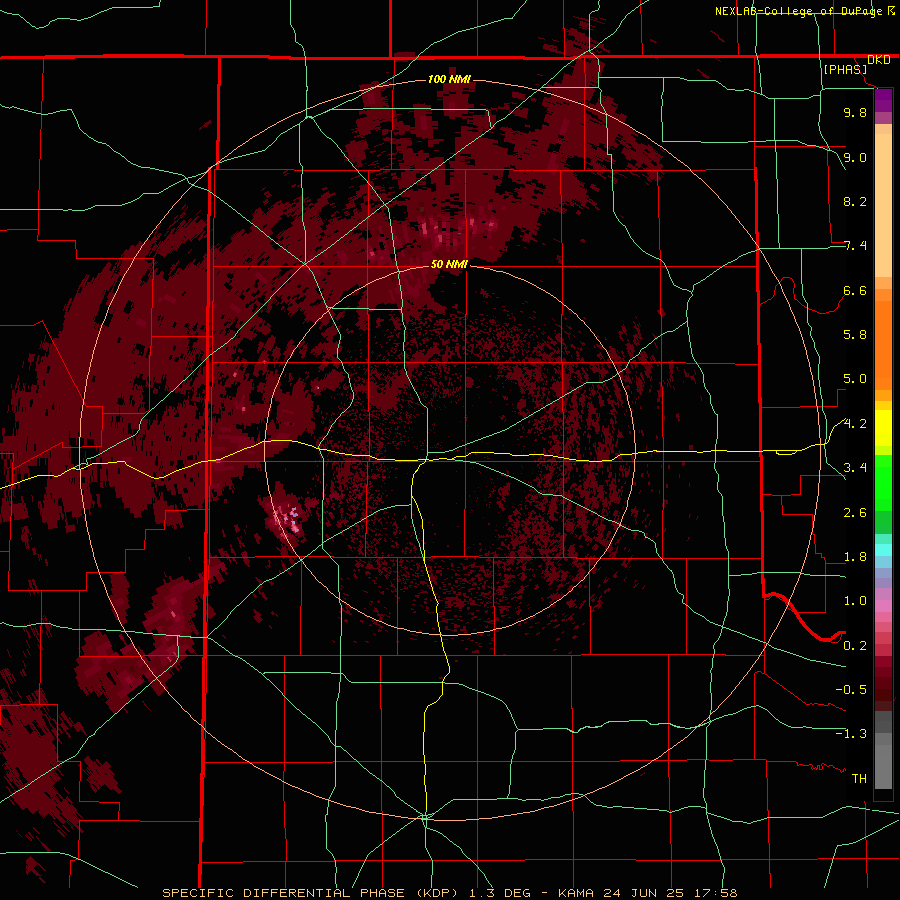Click the 2.6 value on color scale
900x900 pixels.
(855, 513)
